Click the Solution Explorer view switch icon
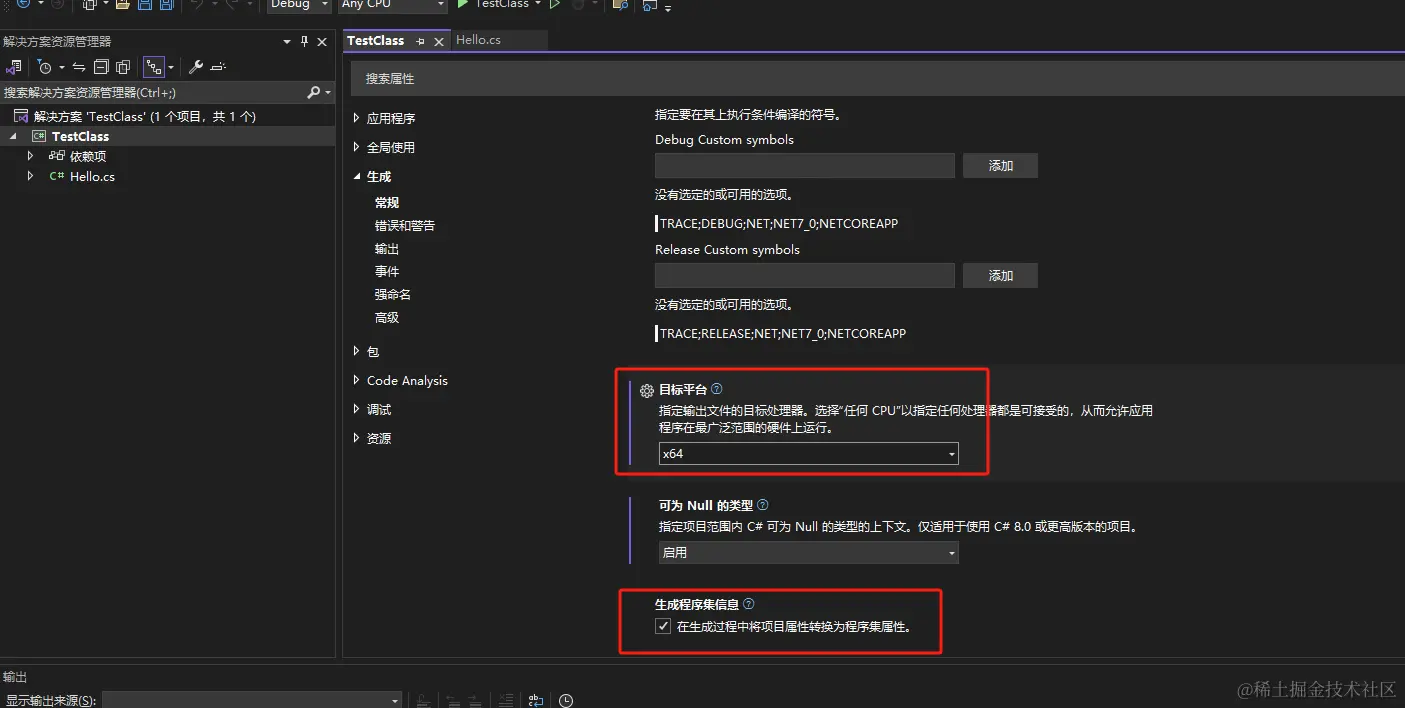1405x708 pixels. tap(14, 67)
